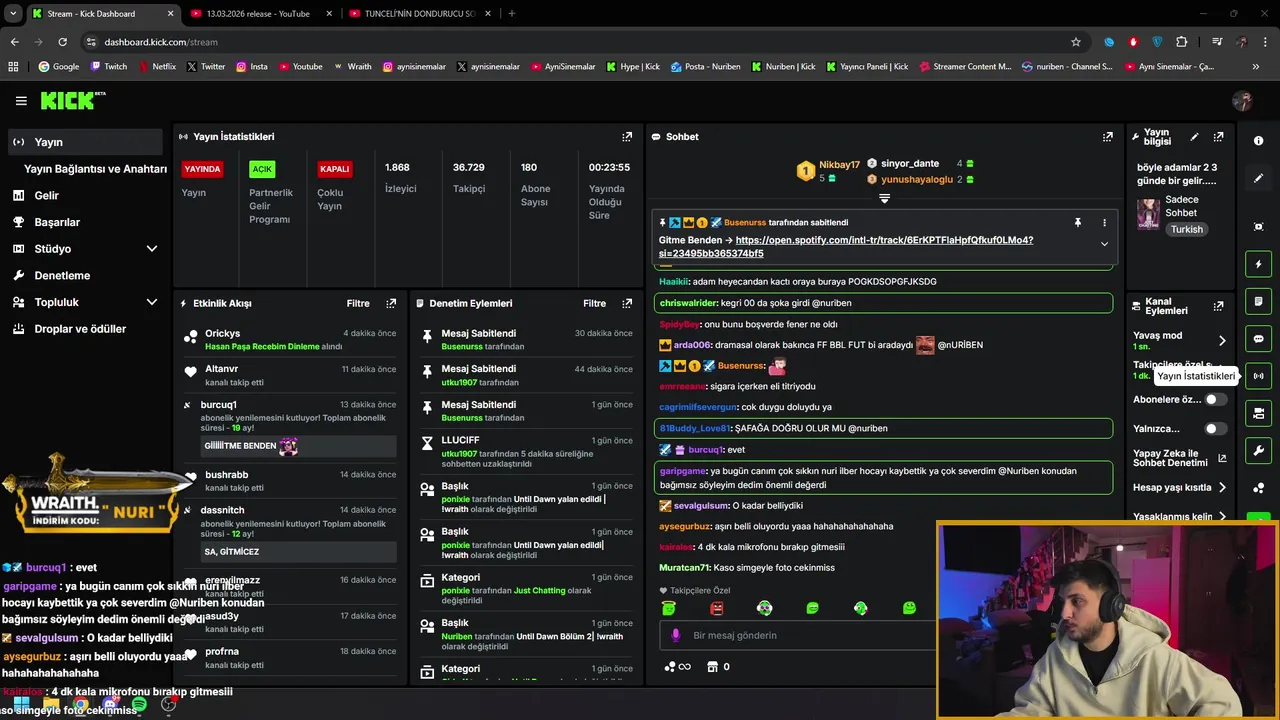Reload the dashboard page
The image size is (1280, 720).
[62, 42]
